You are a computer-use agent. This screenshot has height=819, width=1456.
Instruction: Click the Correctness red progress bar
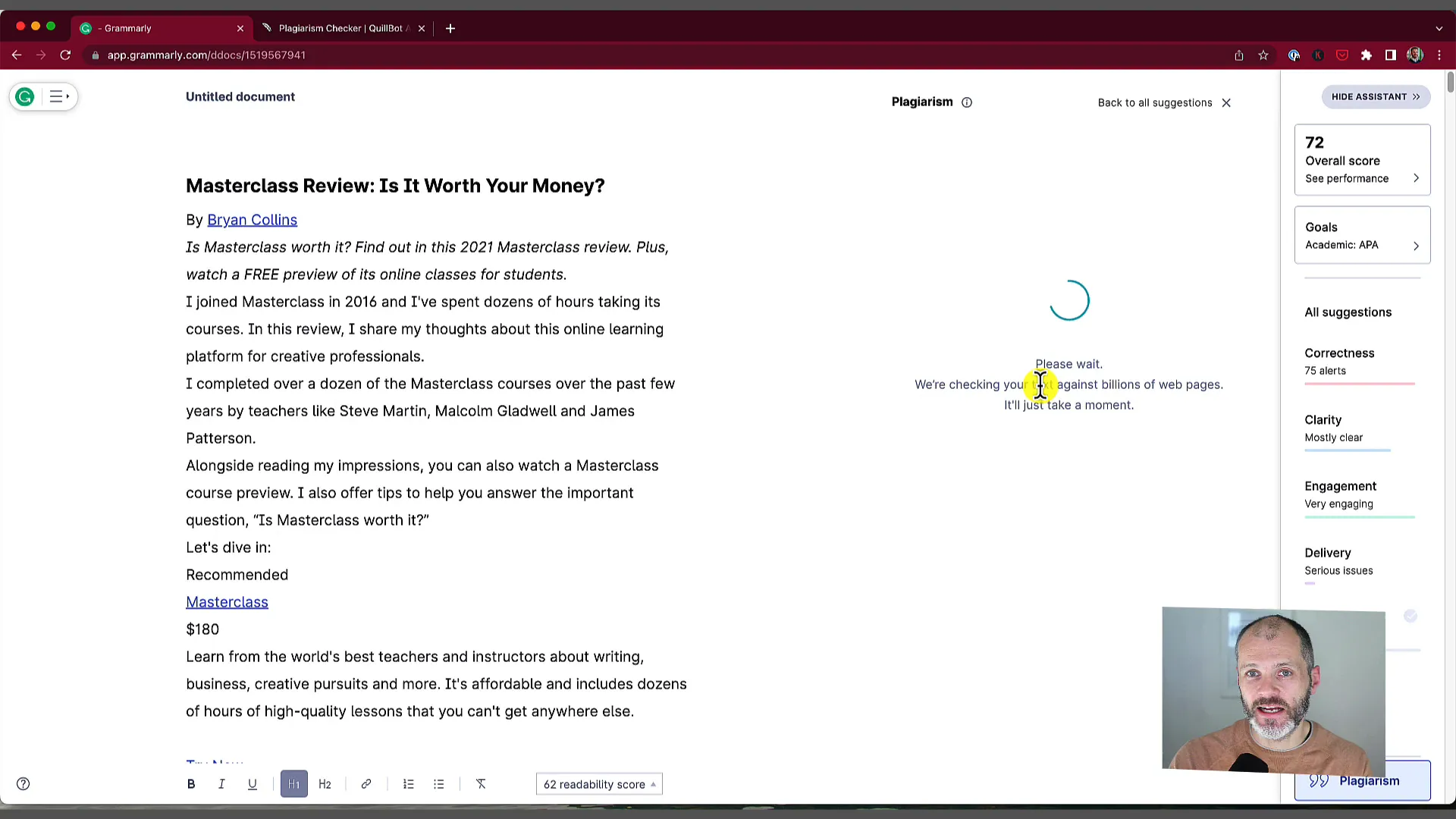[1360, 384]
